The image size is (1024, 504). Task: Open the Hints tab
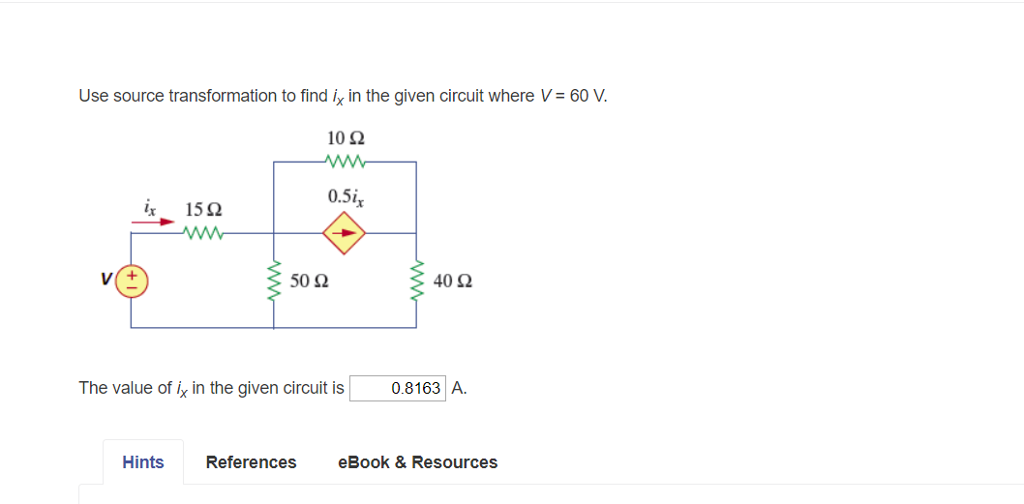click(143, 462)
